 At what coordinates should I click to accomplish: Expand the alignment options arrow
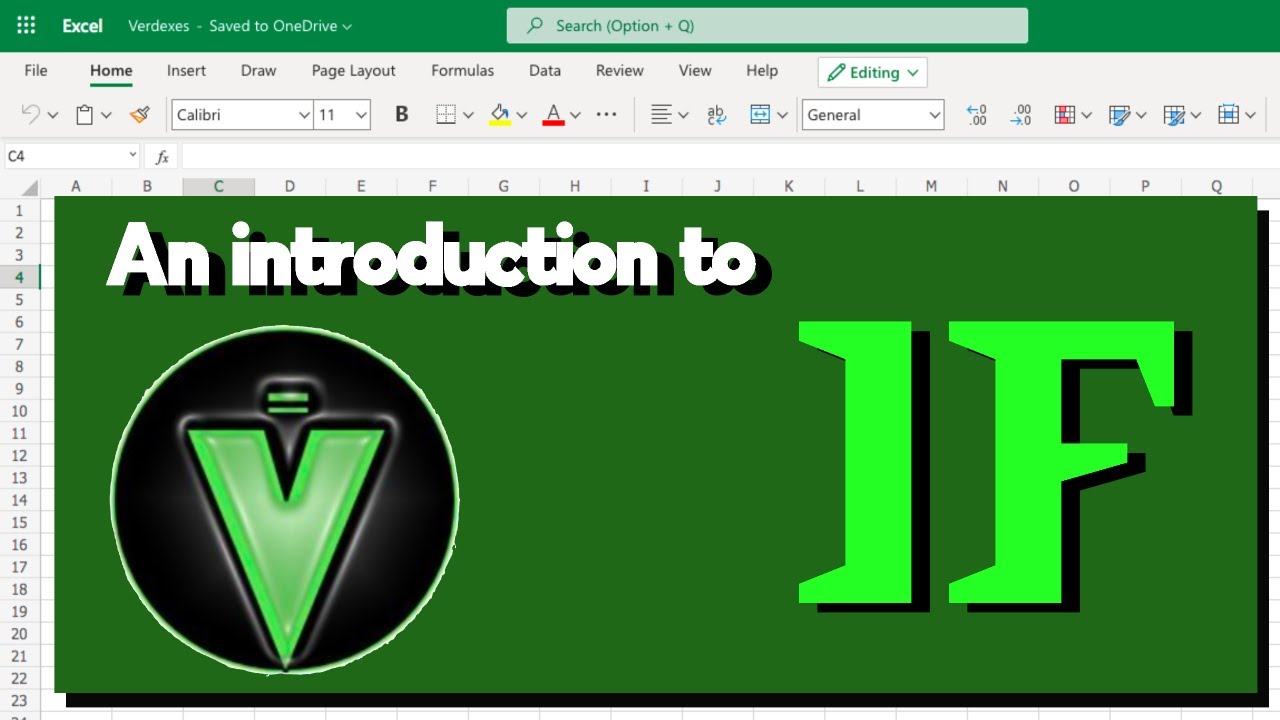tap(683, 116)
